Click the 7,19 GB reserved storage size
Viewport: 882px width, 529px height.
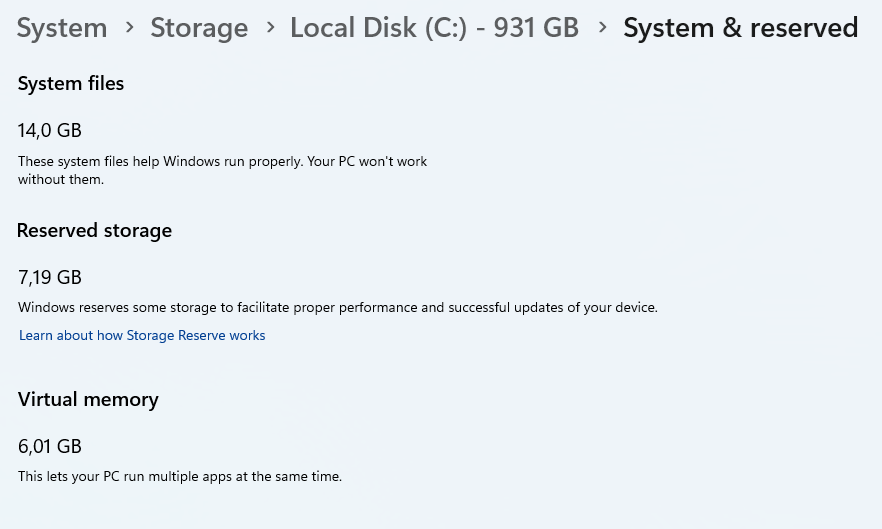(50, 277)
